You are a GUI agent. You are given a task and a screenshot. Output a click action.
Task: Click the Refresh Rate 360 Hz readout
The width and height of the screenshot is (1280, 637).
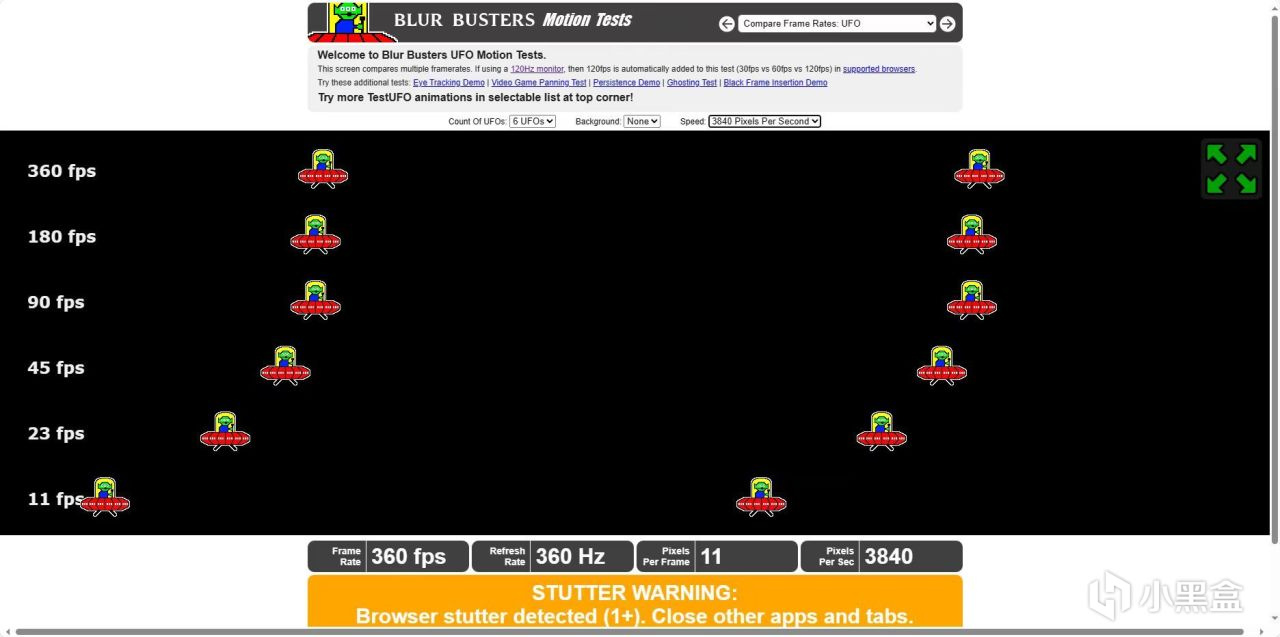tap(553, 556)
